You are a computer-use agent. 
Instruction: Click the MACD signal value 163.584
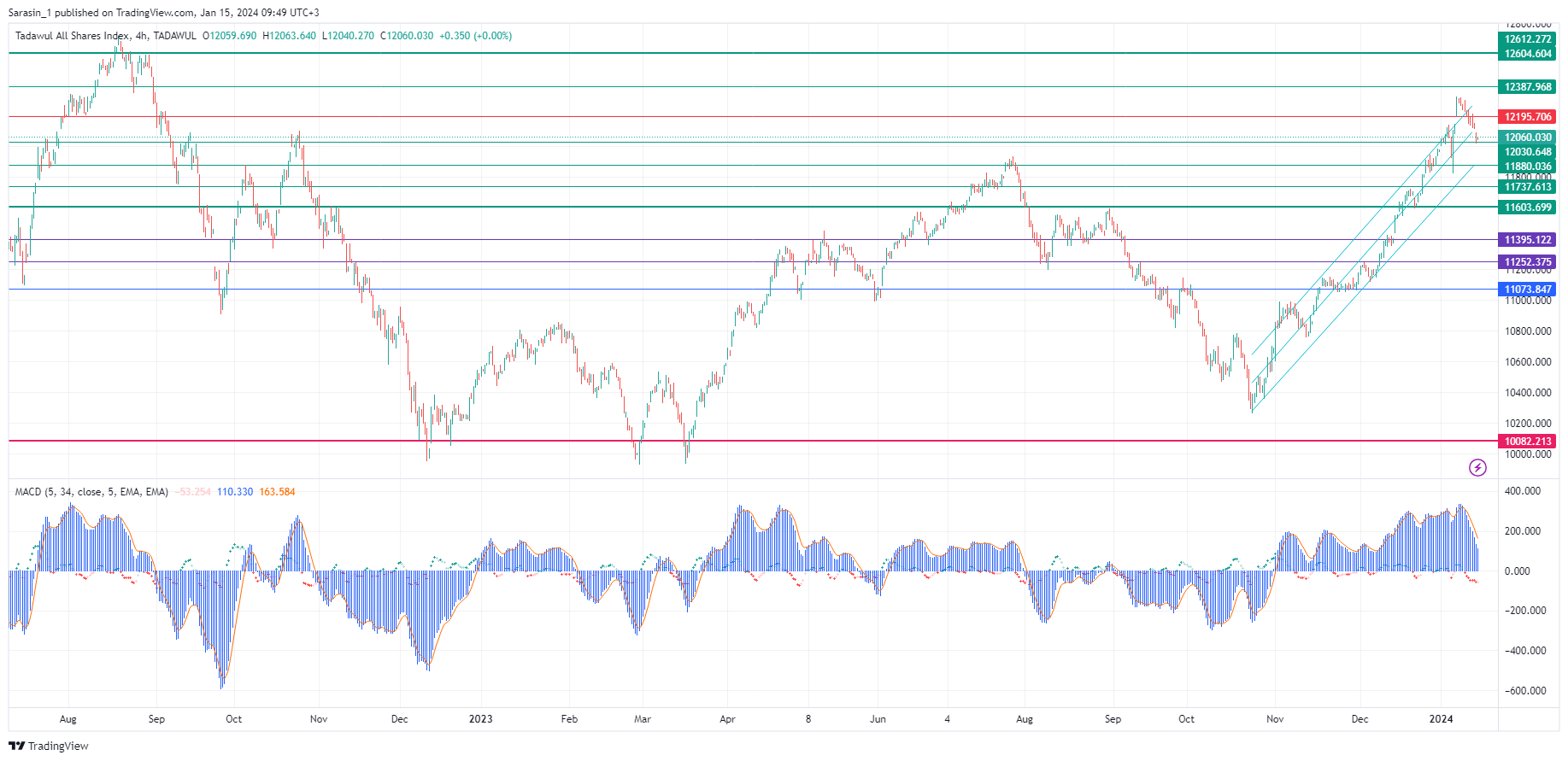coord(278,492)
